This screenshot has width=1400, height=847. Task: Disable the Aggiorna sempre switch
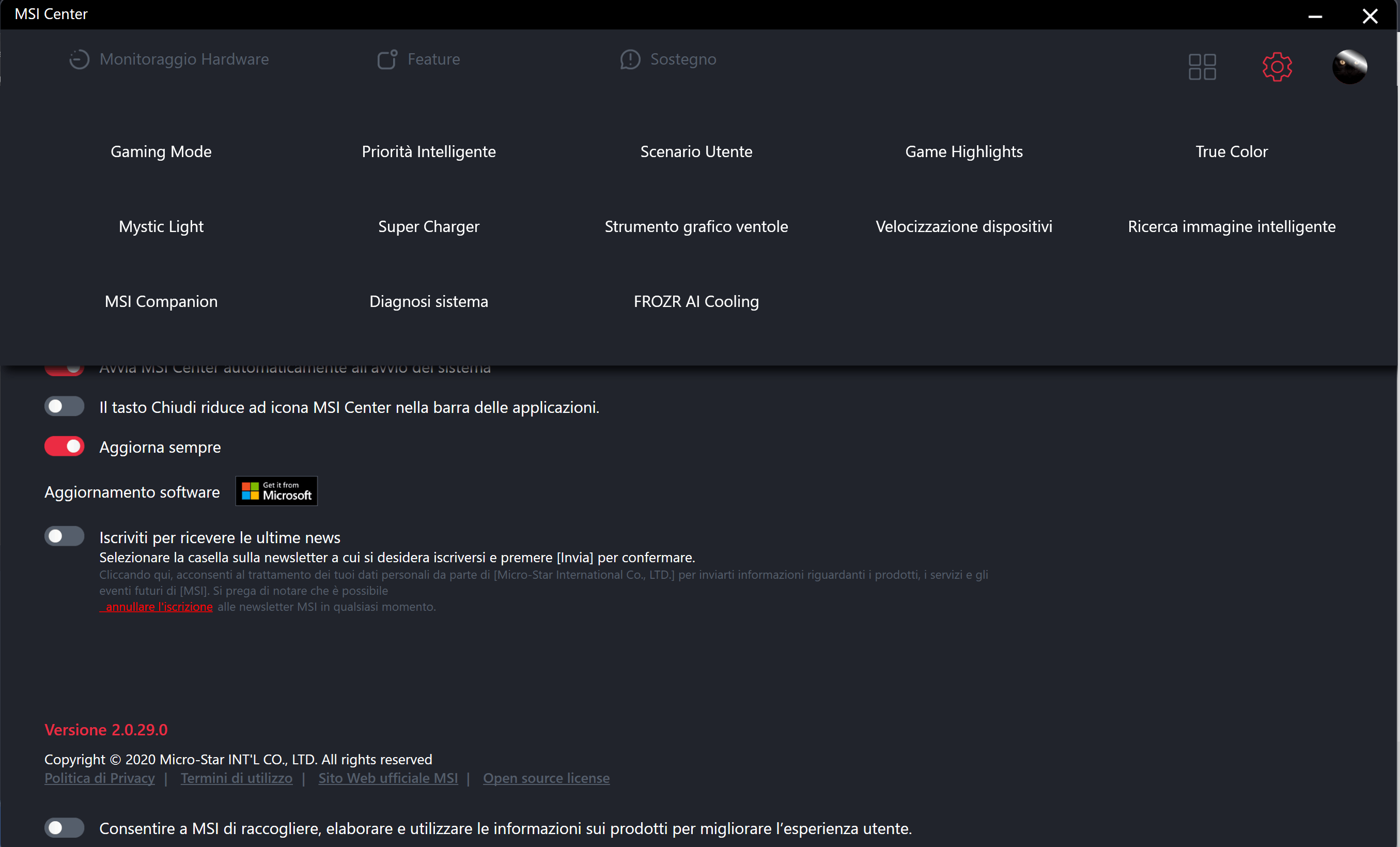64,446
